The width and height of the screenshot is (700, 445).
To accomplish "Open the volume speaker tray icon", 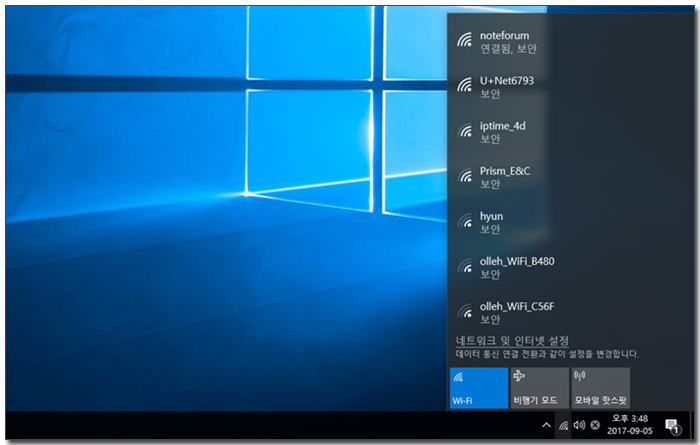I will pos(579,425).
